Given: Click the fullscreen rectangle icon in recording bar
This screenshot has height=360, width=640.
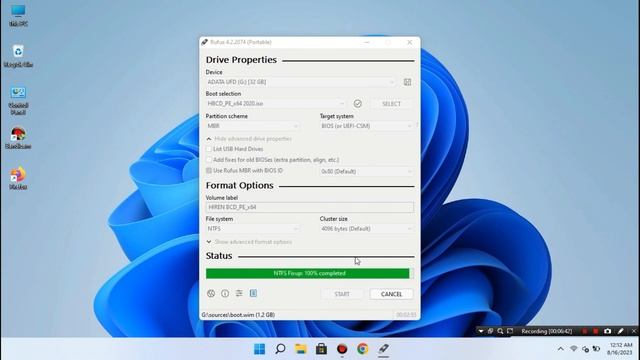Looking at the screenshot, I should (x=510, y=331).
